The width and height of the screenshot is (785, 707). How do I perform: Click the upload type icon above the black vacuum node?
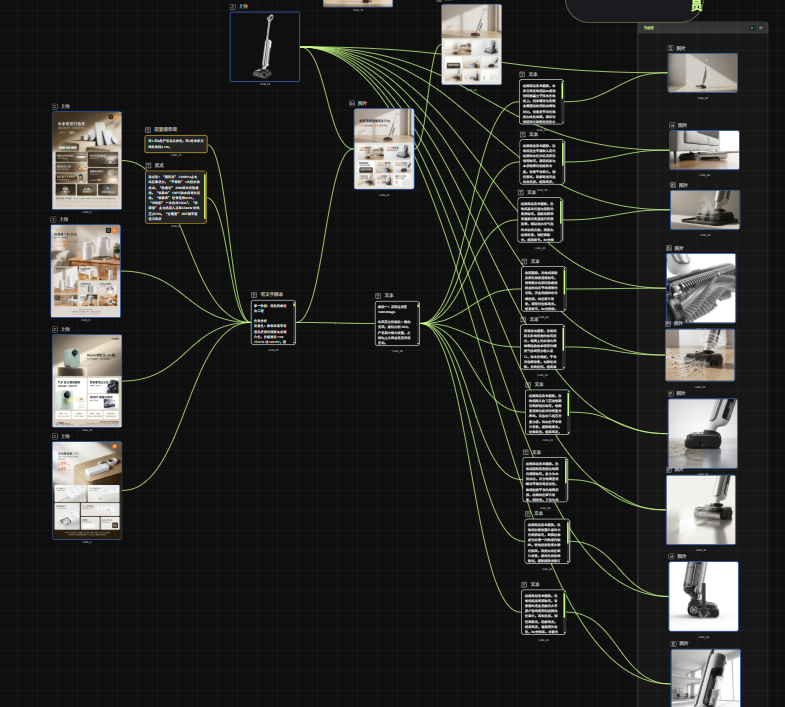pyautogui.click(x=233, y=6)
